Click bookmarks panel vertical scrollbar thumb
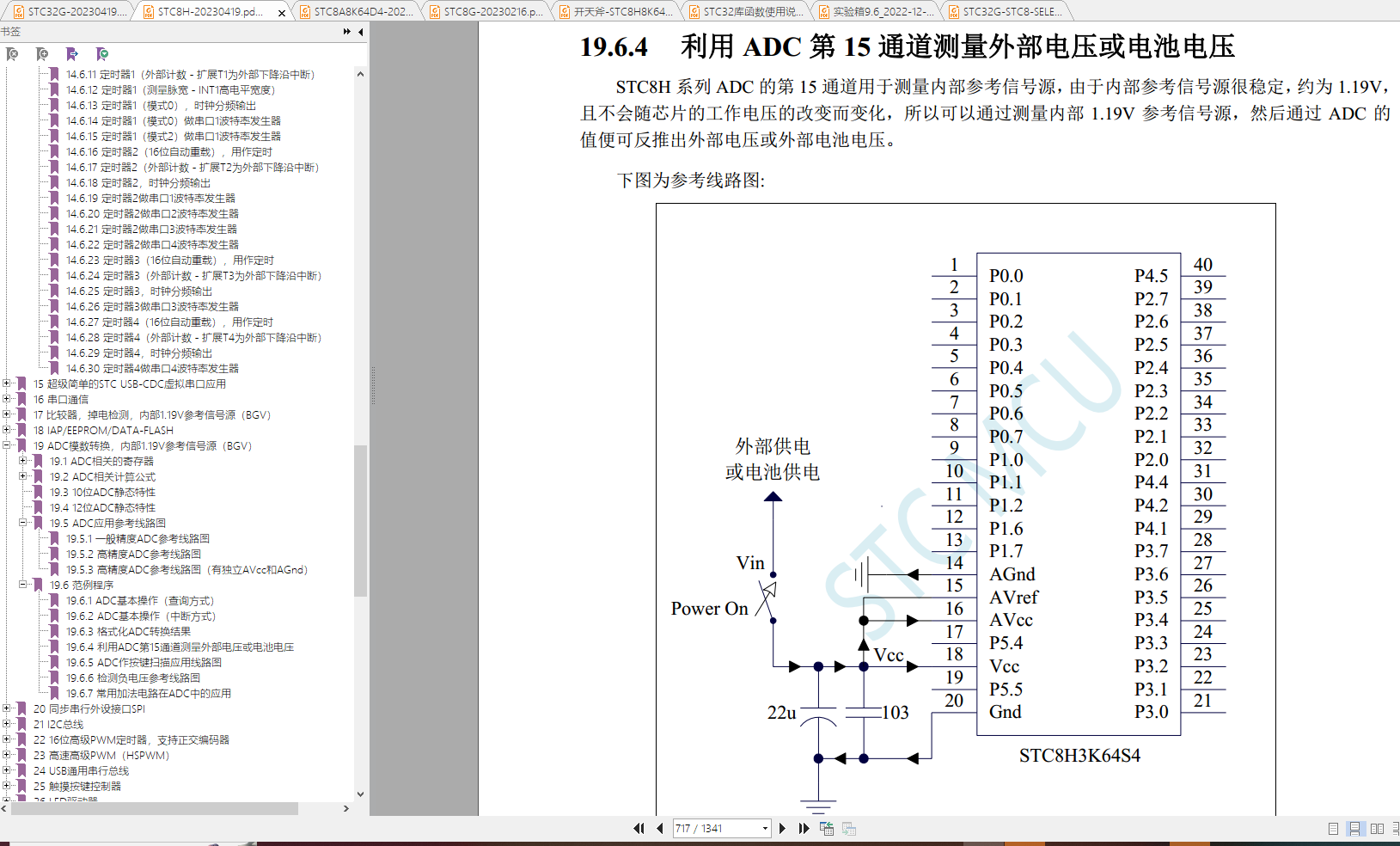The height and width of the screenshot is (846, 1400). coord(360,520)
